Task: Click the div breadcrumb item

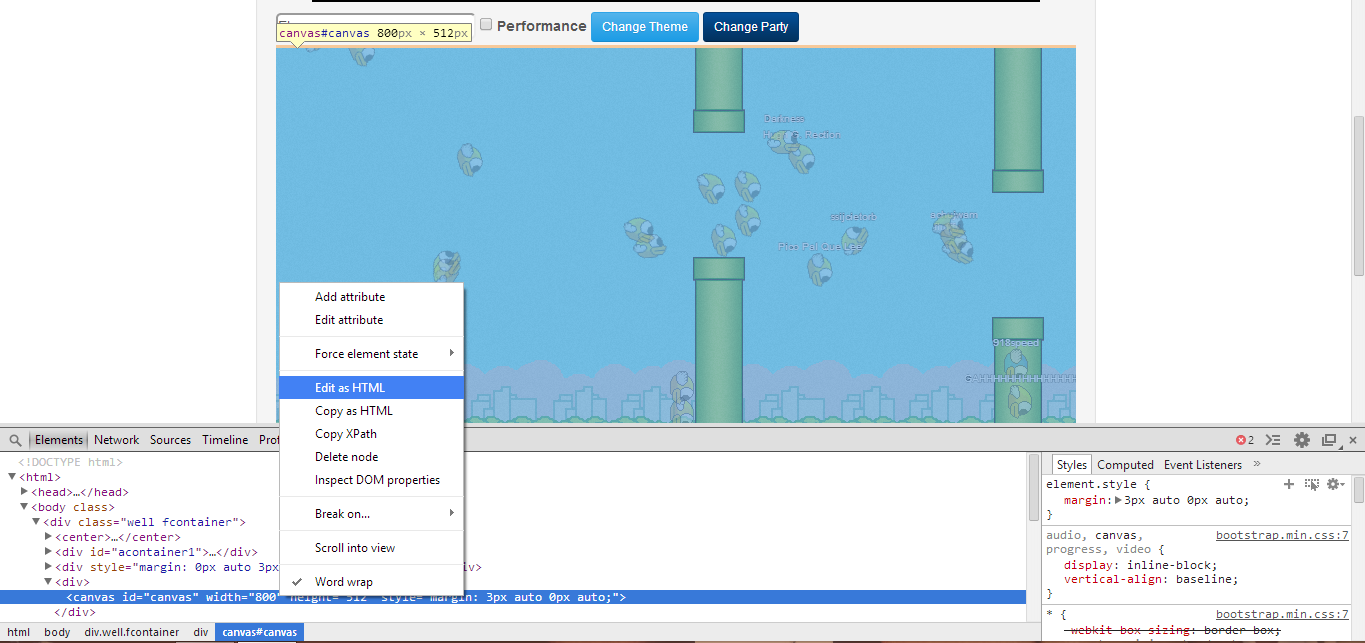Action: pos(201,633)
